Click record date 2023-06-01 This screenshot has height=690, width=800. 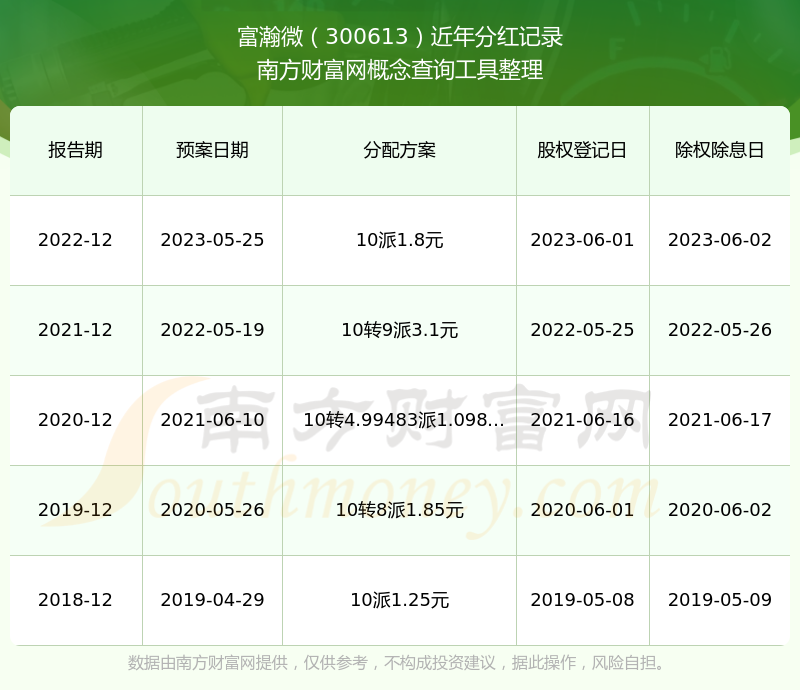[x=582, y=240]
